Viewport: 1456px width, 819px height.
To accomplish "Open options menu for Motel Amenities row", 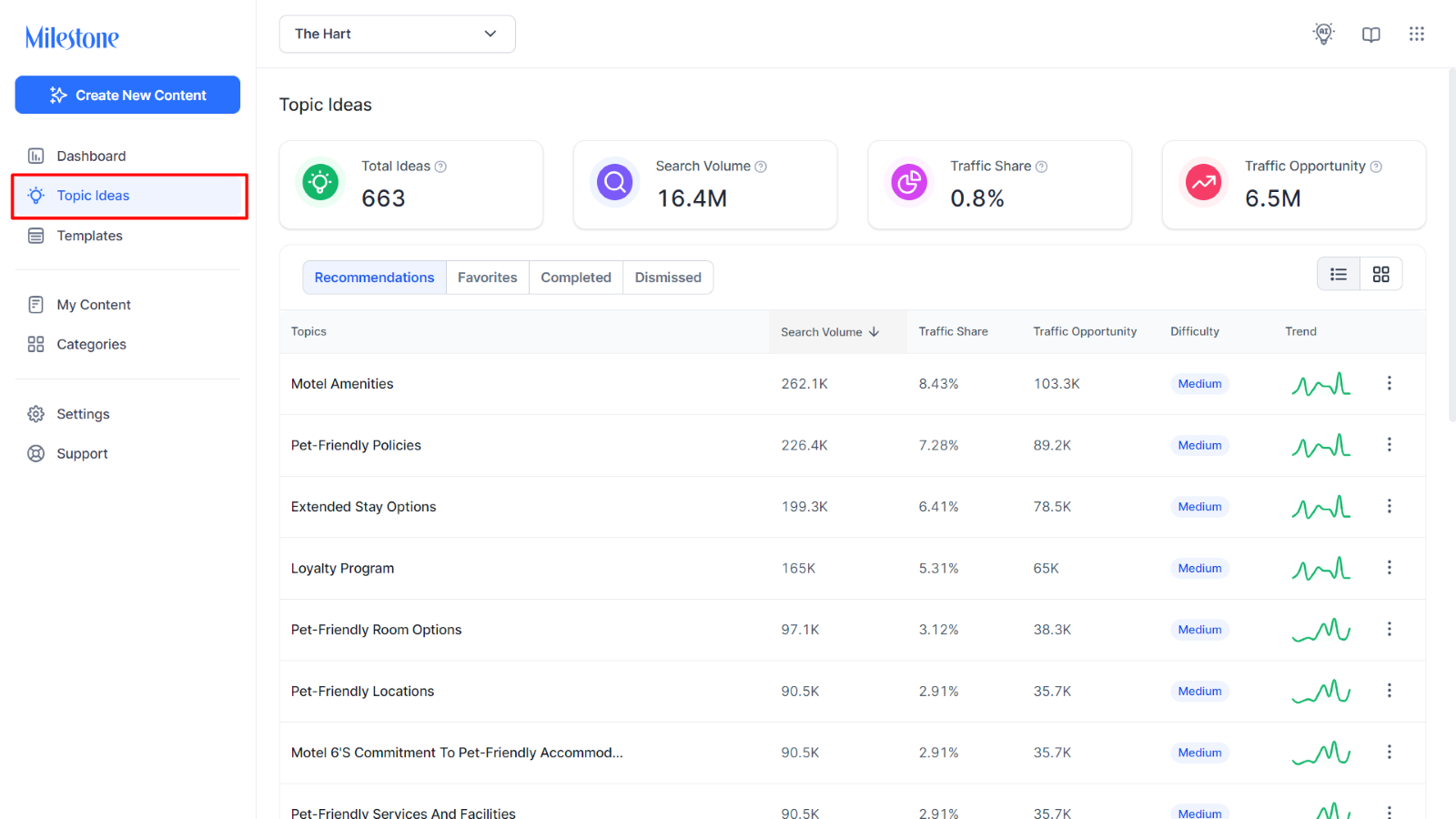I will 1389,383.
